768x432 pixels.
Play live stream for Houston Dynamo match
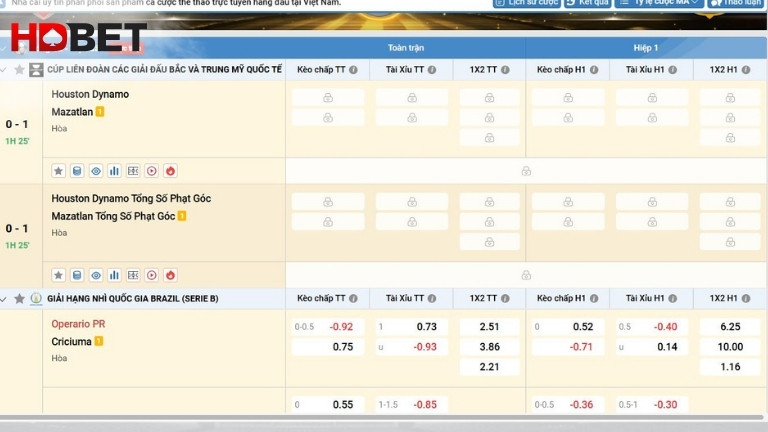(151, 171)
